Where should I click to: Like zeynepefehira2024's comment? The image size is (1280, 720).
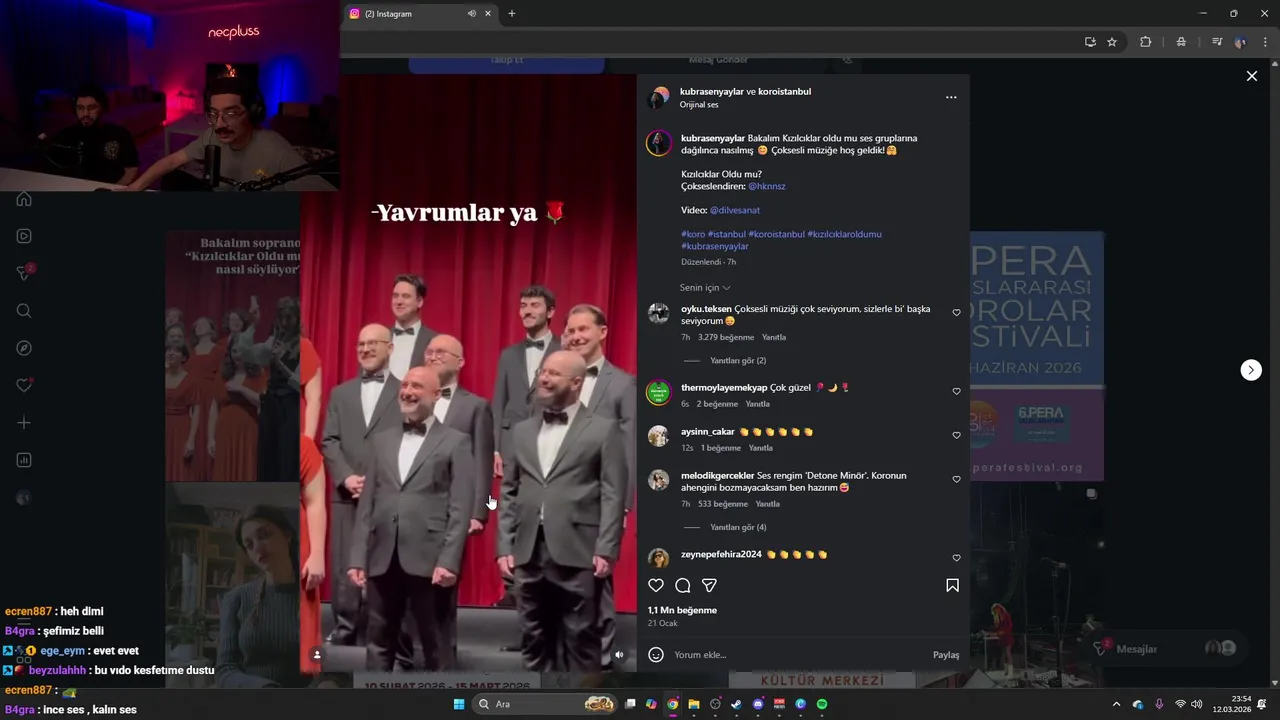point(956,558)
